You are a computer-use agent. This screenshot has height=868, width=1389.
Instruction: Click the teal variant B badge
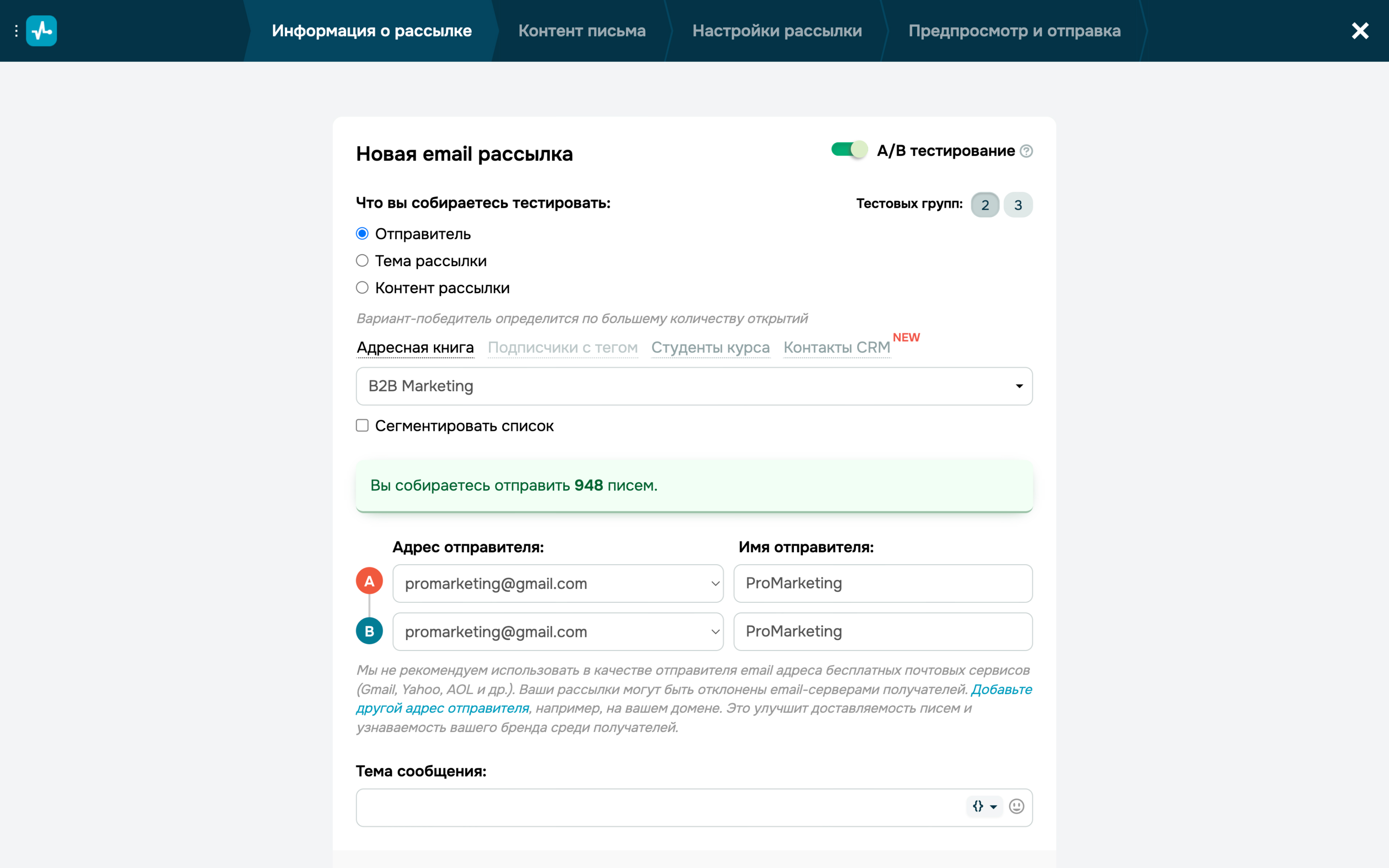(x=369, y=631)
